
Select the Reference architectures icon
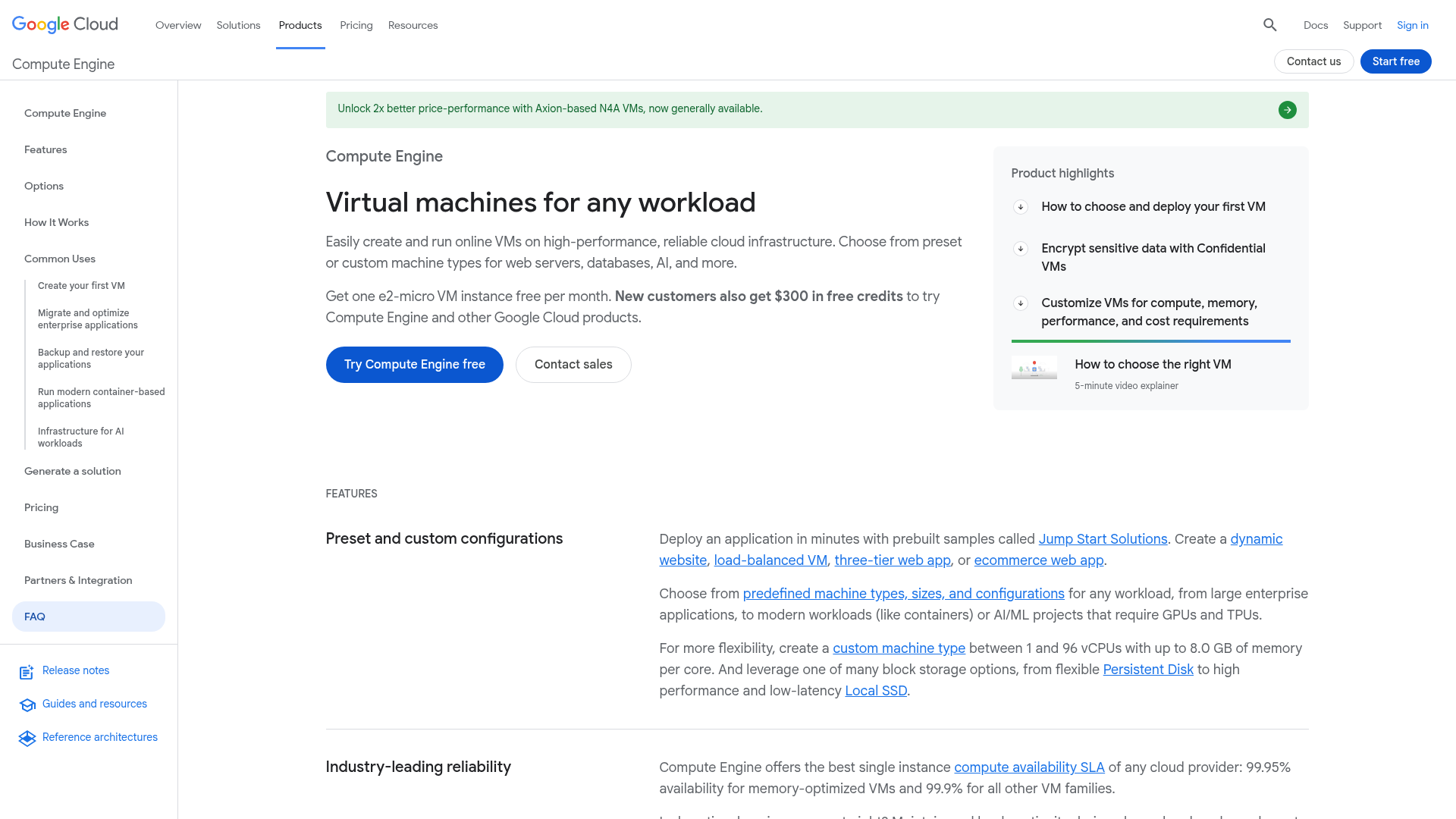tap(27, 738)
